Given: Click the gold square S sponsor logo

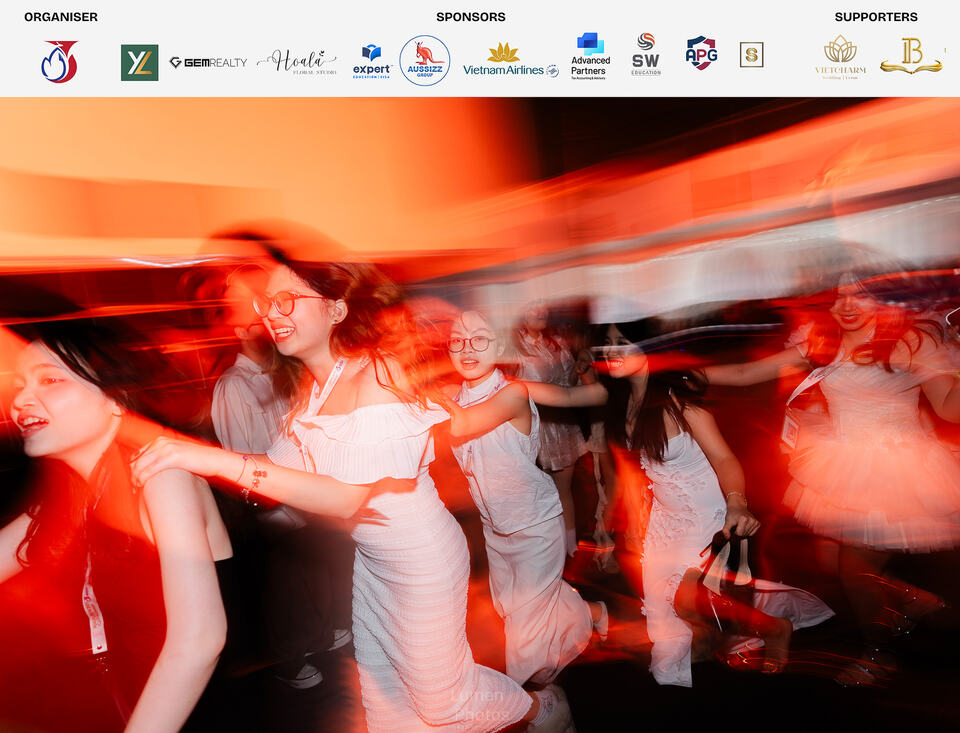Looking at the screenshot, I should click(x=751, y=55).
